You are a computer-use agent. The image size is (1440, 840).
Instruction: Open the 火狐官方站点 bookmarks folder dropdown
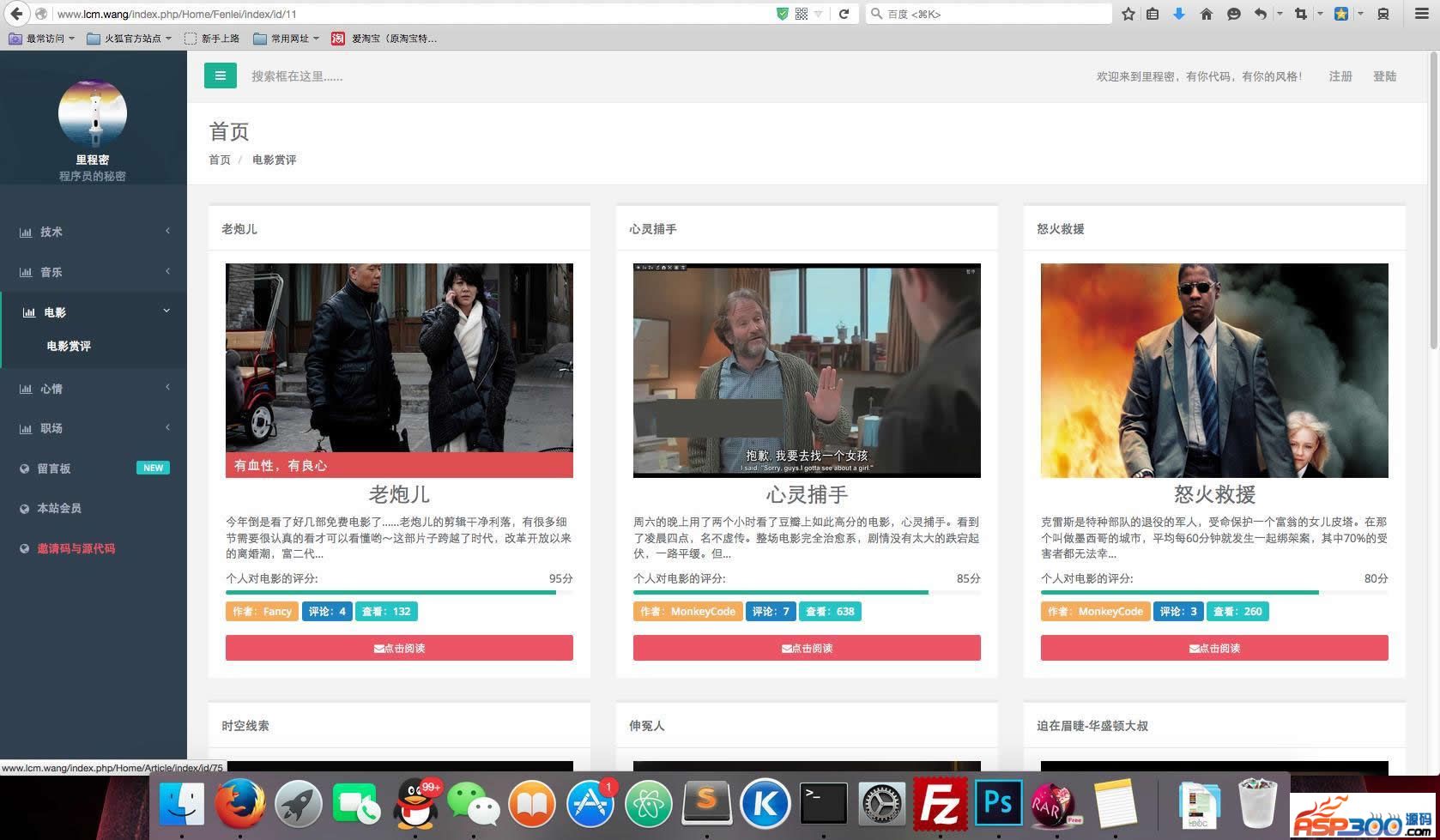pyautogui.click(x=130, y=39)
